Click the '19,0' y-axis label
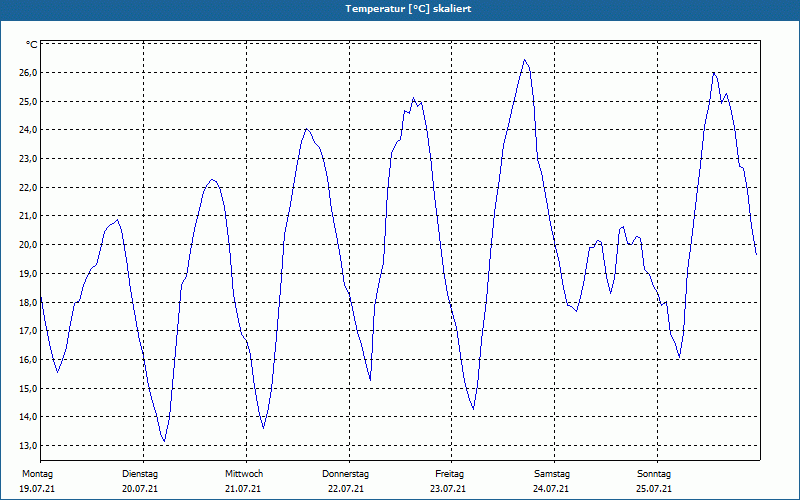This screenshot has width=800, height=500. 30,274
